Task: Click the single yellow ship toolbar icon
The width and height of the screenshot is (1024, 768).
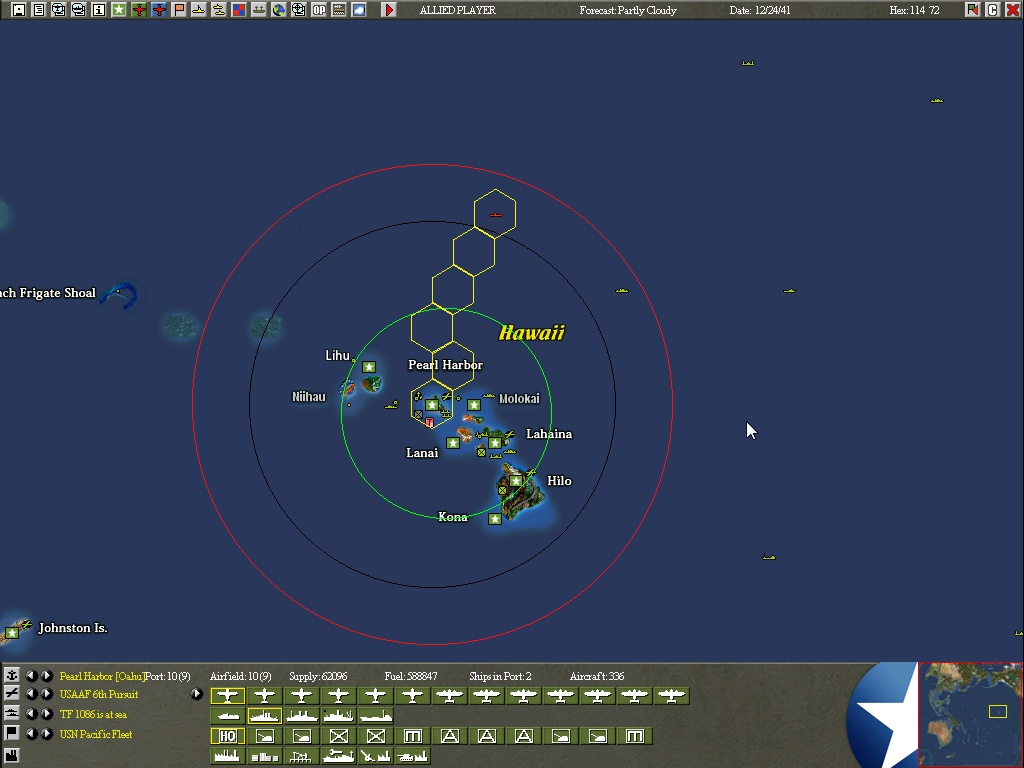Action: pos(199,10)
